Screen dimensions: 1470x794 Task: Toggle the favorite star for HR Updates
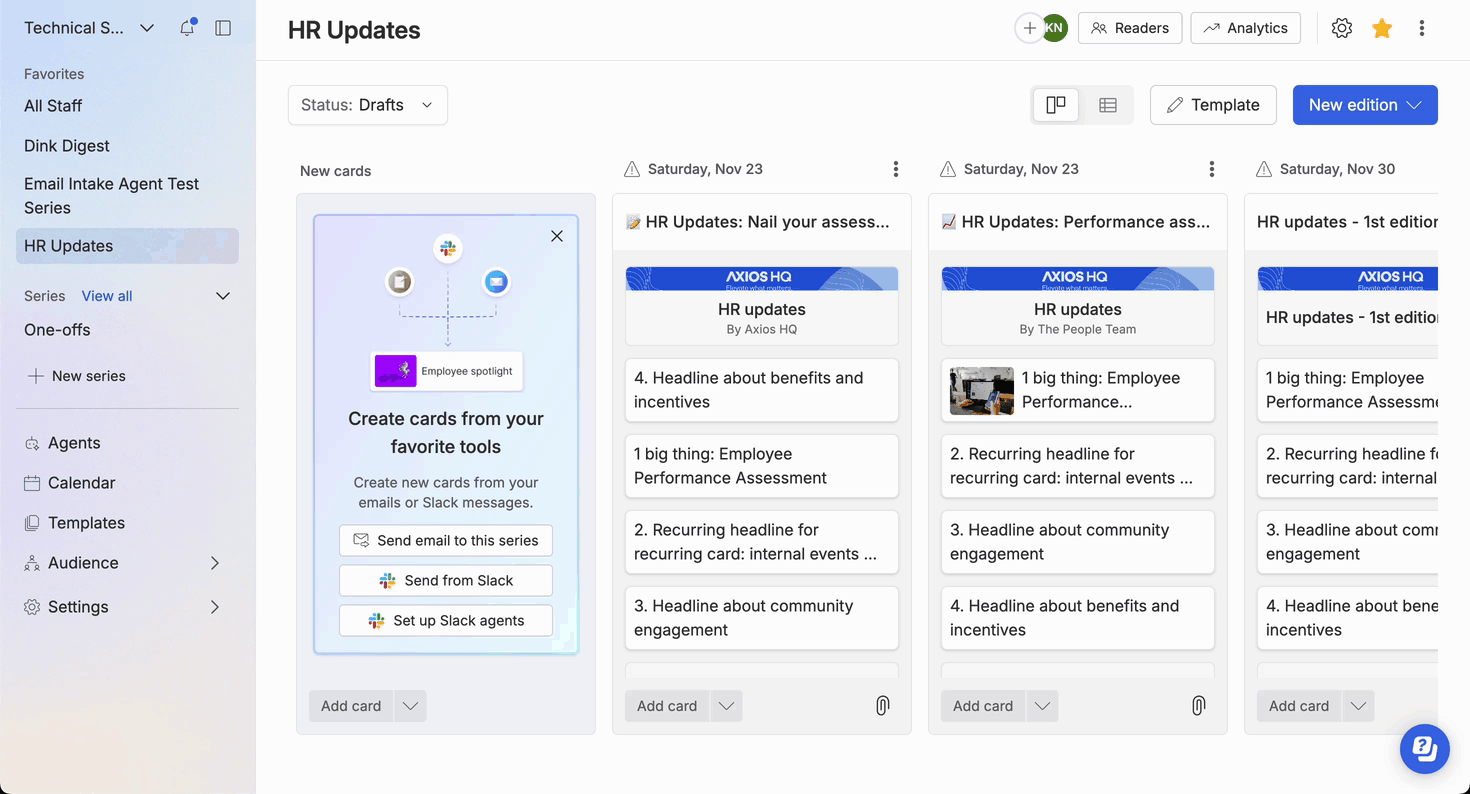click(1382, 28)
